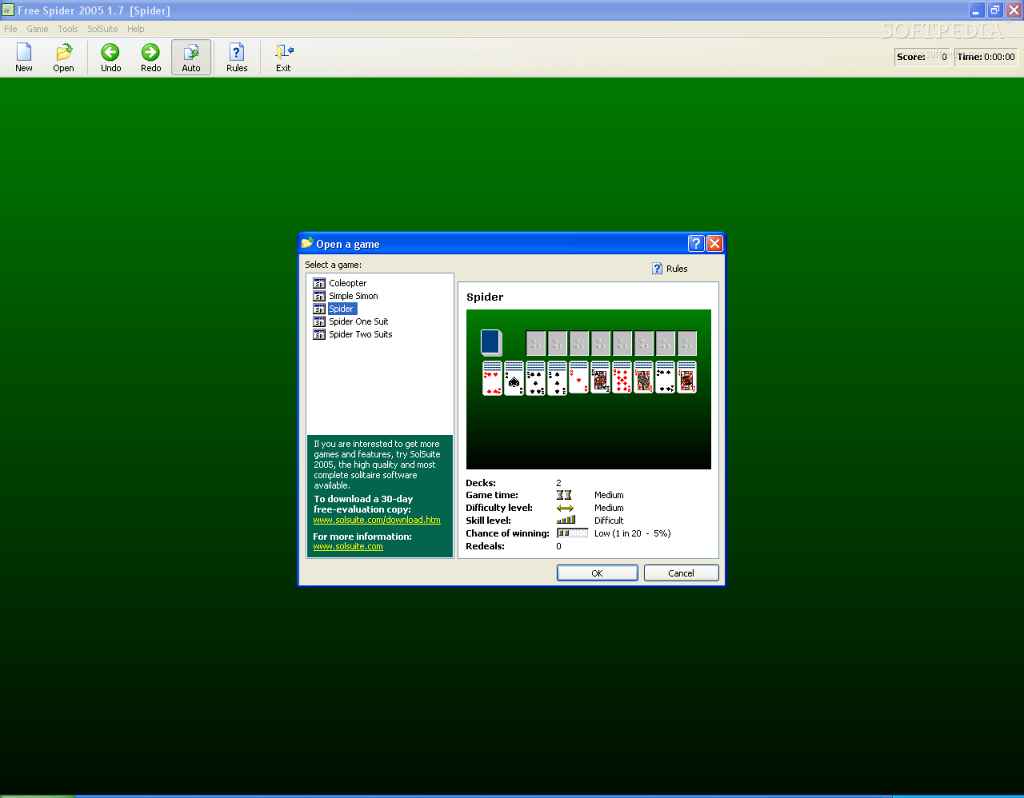Click the dialog help question button
Screen dimensions: 1024x798
pos(696,244)
